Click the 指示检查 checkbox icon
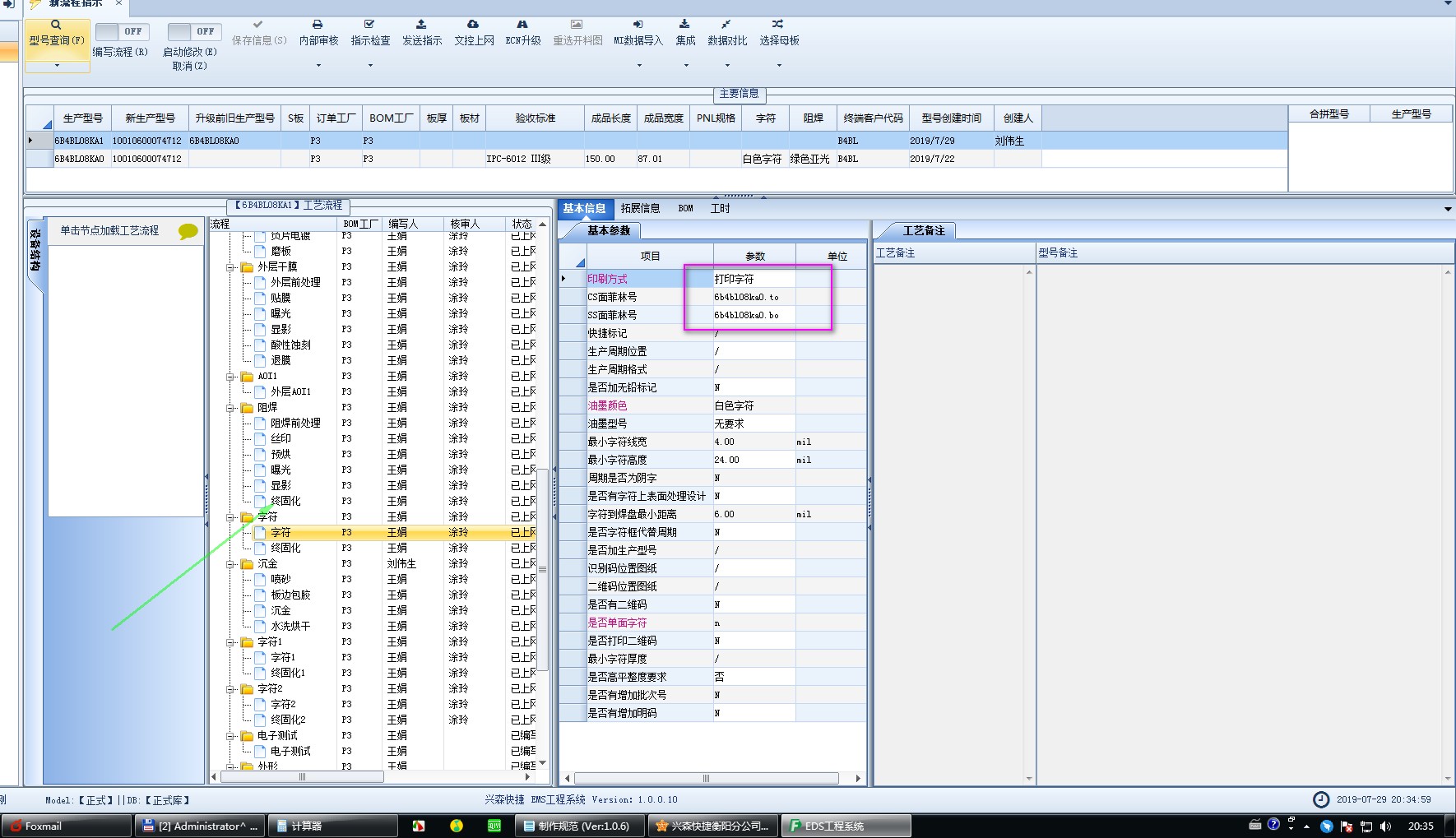 [x=369, y=25]
